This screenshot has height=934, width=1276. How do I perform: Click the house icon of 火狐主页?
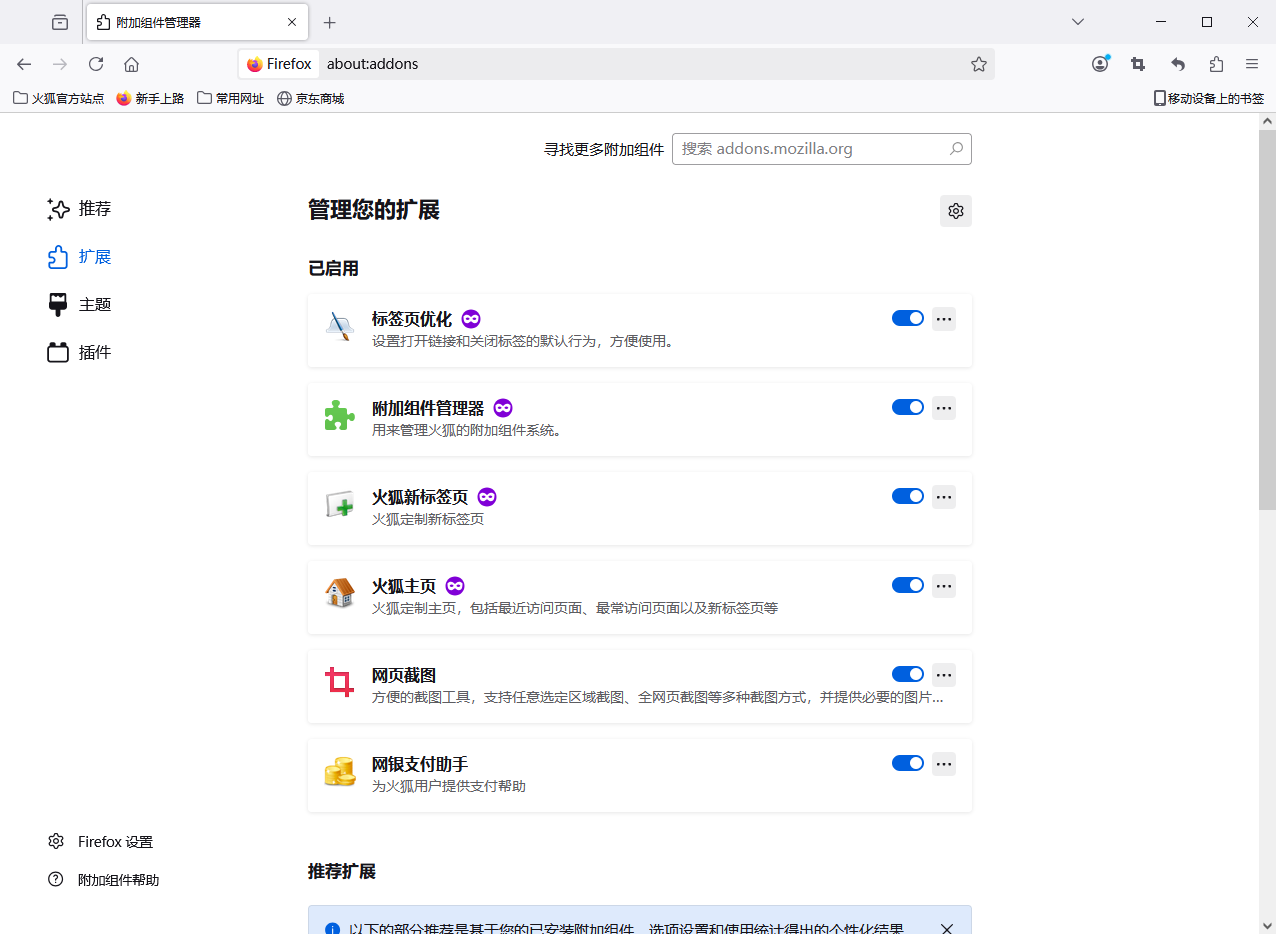coord(340,594)
